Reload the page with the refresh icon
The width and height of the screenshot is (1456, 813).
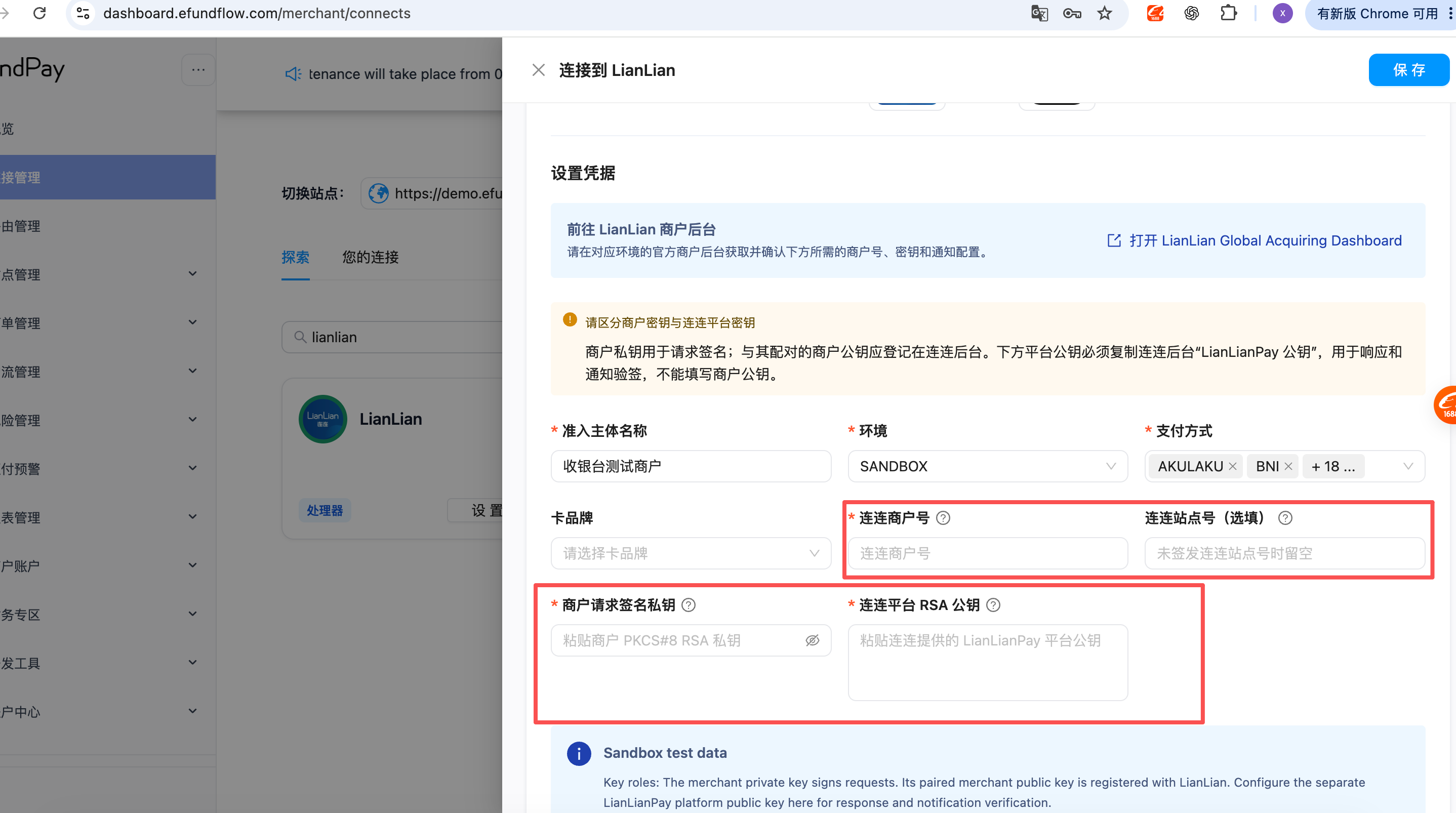39,13
